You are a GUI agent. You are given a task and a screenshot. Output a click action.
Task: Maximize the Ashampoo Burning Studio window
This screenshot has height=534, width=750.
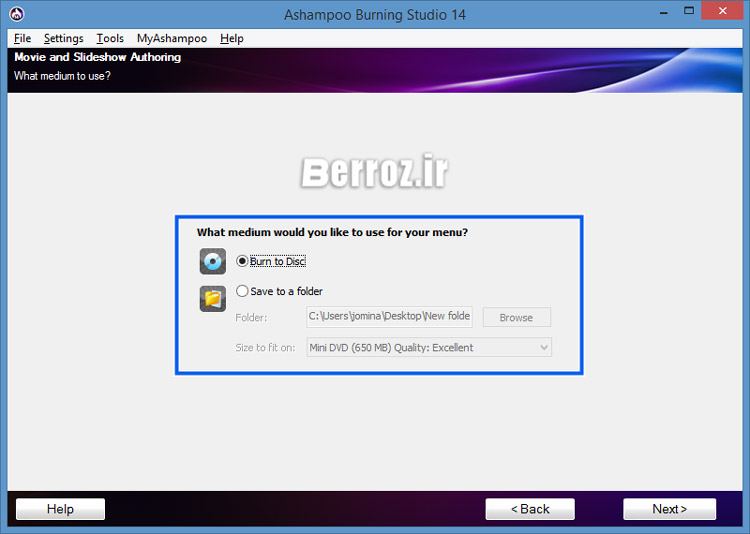tap(689, 11)
